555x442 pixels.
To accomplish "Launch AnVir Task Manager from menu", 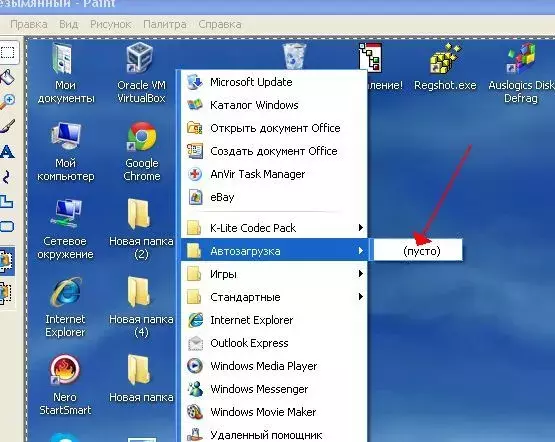I will (274, 174).
